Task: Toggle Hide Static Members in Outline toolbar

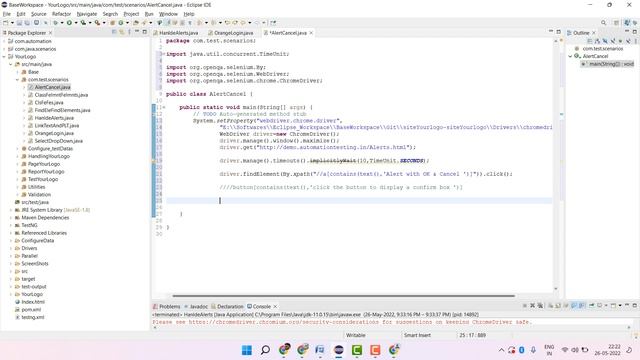Action: coord(613,41)
